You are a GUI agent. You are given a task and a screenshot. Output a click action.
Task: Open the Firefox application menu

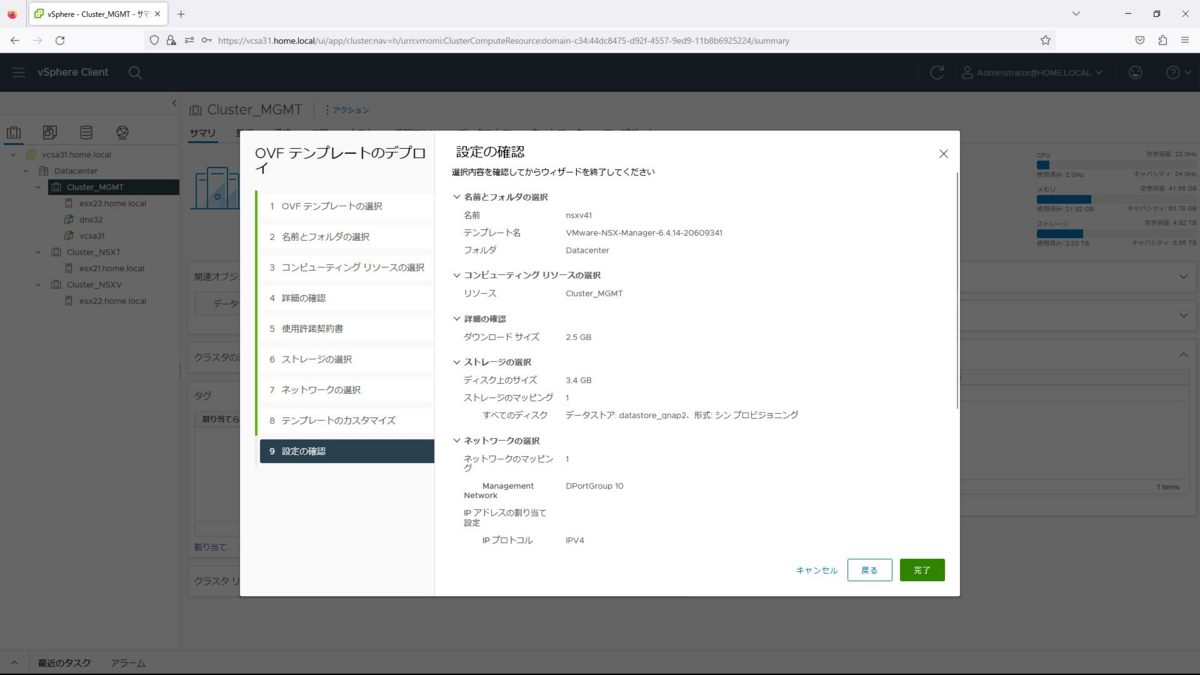pos(1185,41)
